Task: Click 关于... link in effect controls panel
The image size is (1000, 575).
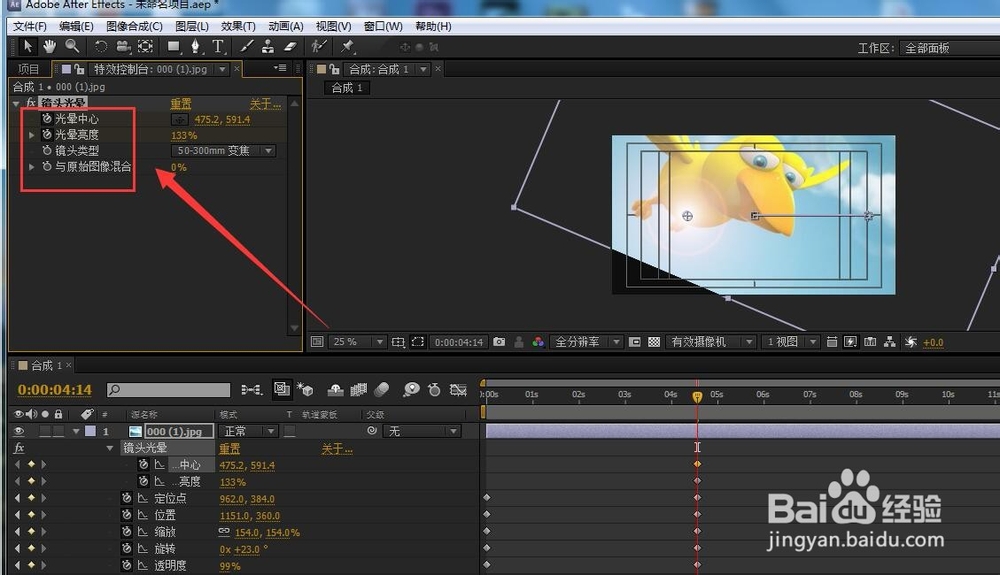Action: [x=265, y=103]
